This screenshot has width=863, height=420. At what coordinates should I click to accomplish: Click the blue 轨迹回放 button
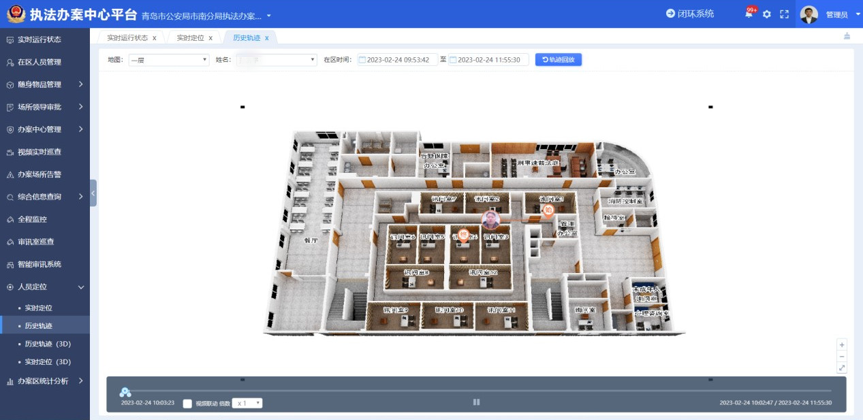(x=558, y=60)
